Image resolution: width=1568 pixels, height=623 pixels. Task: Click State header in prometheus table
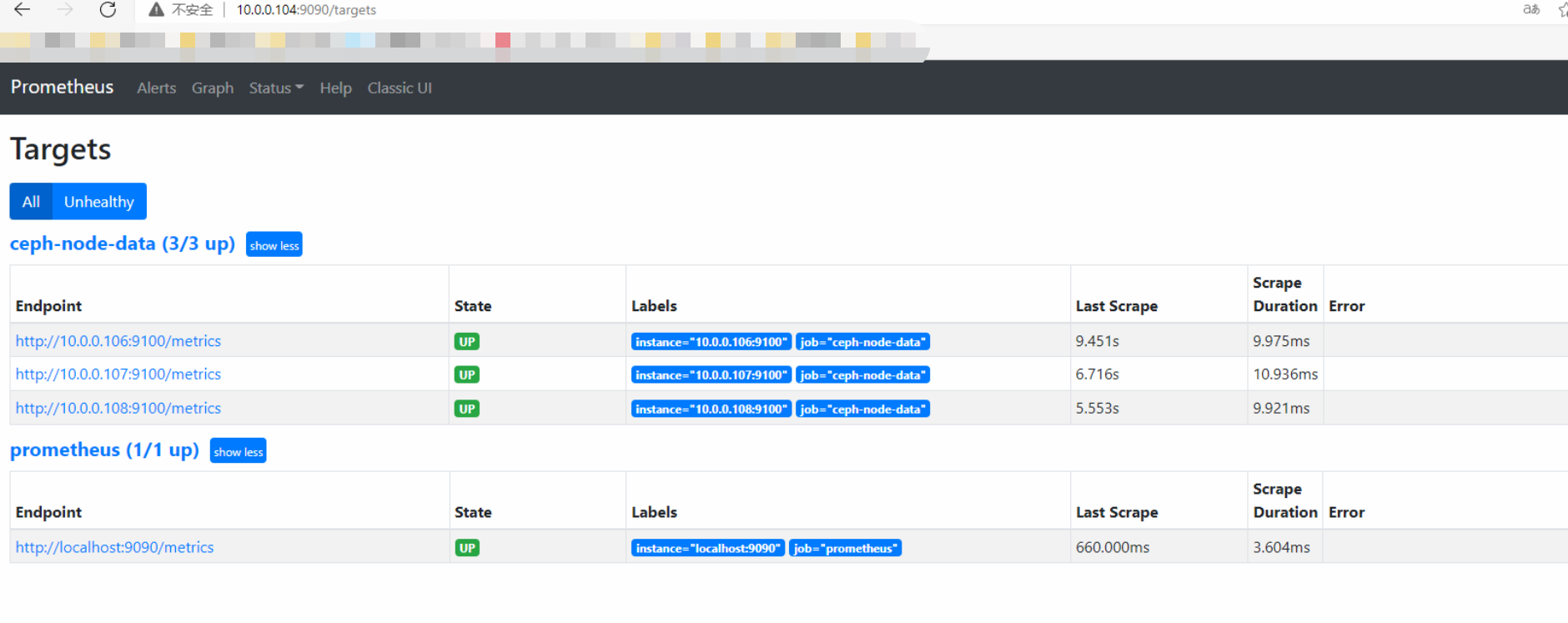tap(473, 512)
